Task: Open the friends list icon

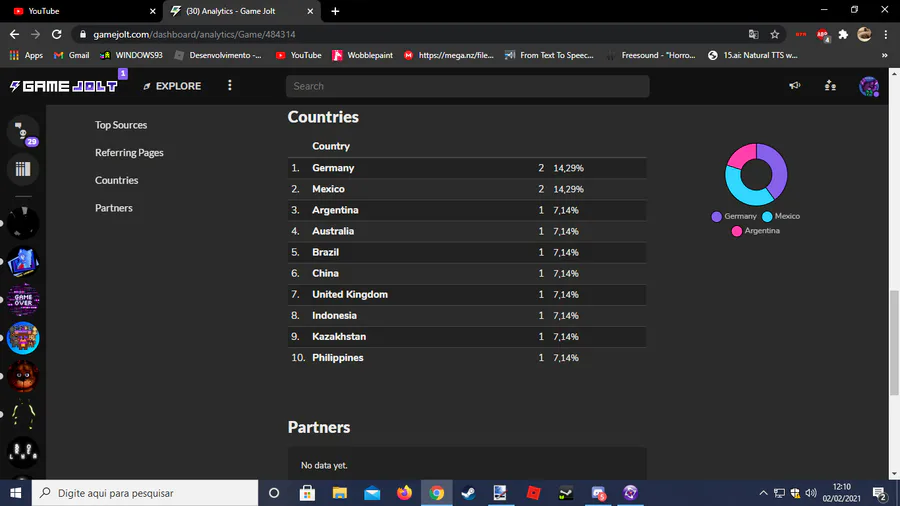Action: 830,85
